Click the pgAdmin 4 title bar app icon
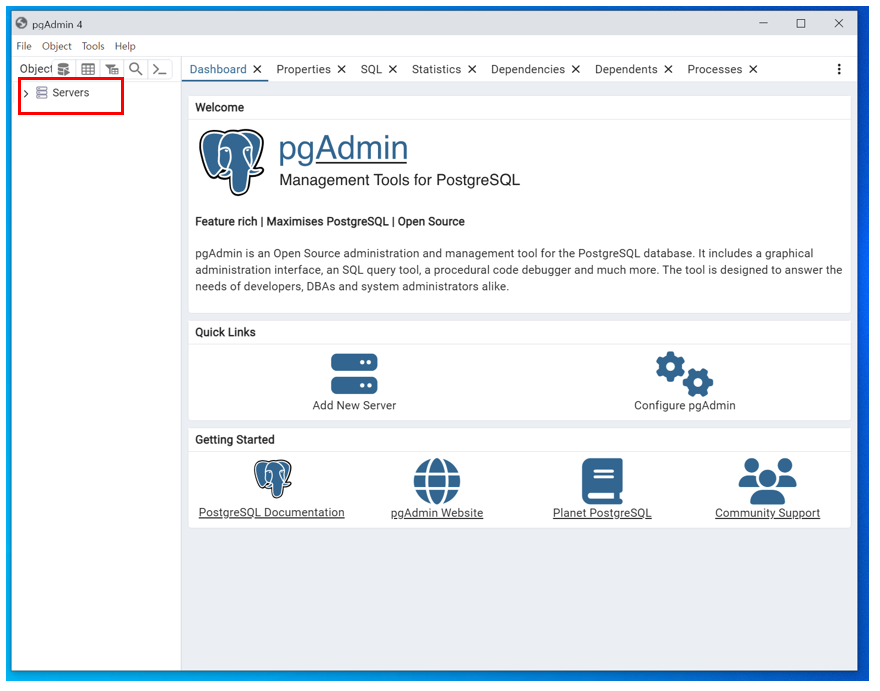Viewport: 880px width, 691px height. (21, 24)
